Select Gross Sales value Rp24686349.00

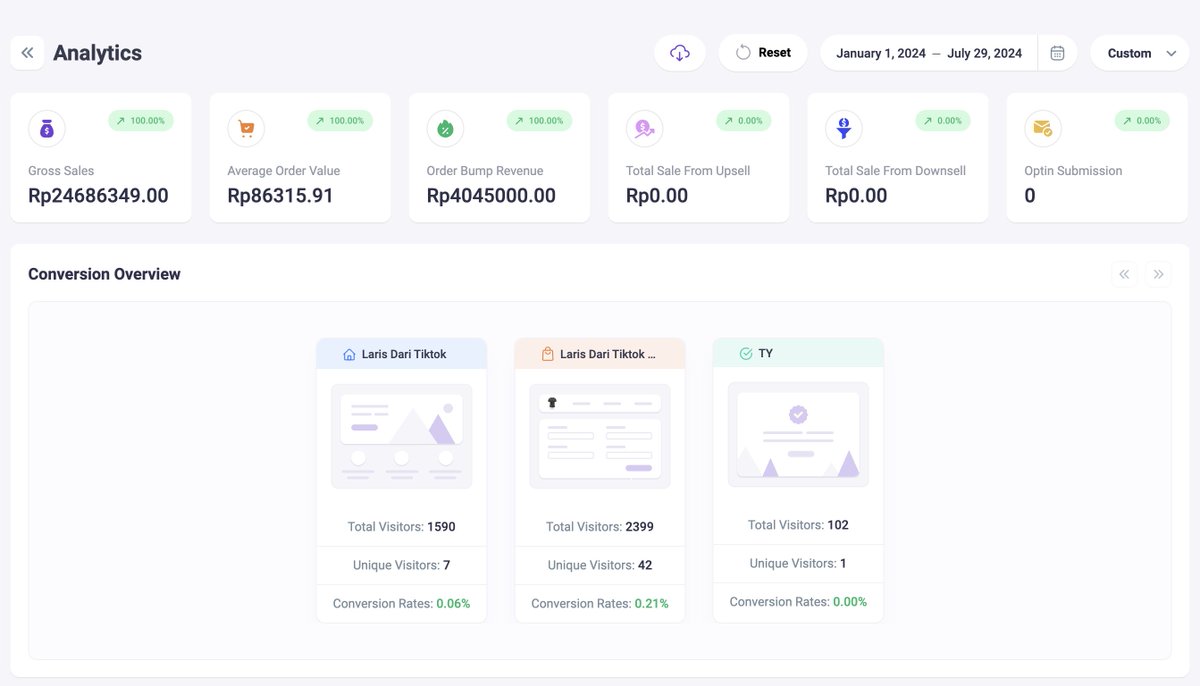[98, 196]
